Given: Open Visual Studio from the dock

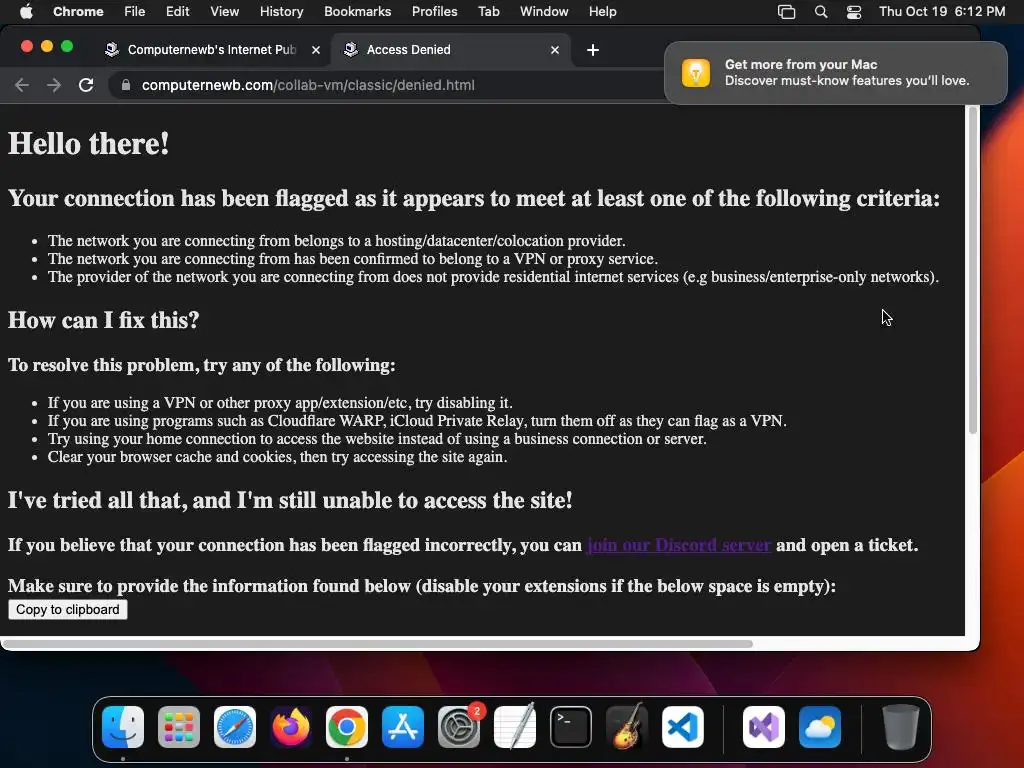Looking at the screenshot, I should tap(763, 727).
